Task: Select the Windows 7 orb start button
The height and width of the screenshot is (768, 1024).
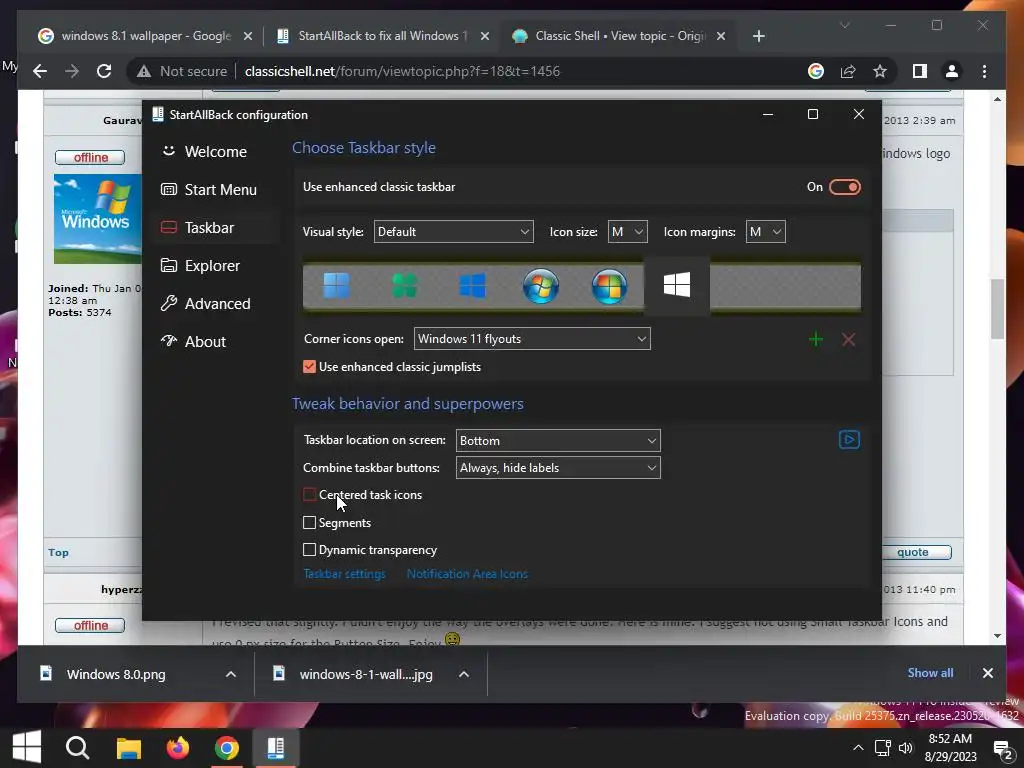Action: 541,286
